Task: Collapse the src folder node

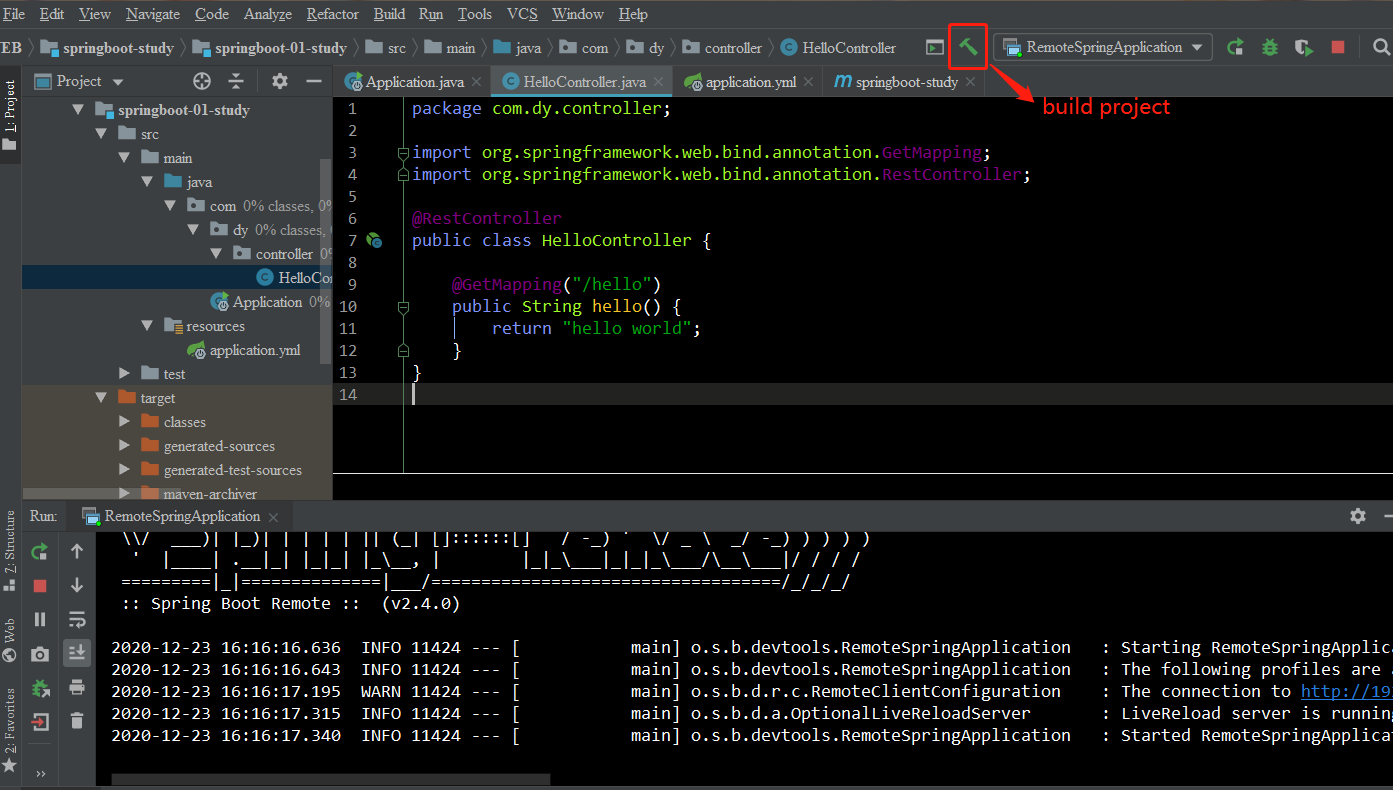Action: tap(101, 134)
